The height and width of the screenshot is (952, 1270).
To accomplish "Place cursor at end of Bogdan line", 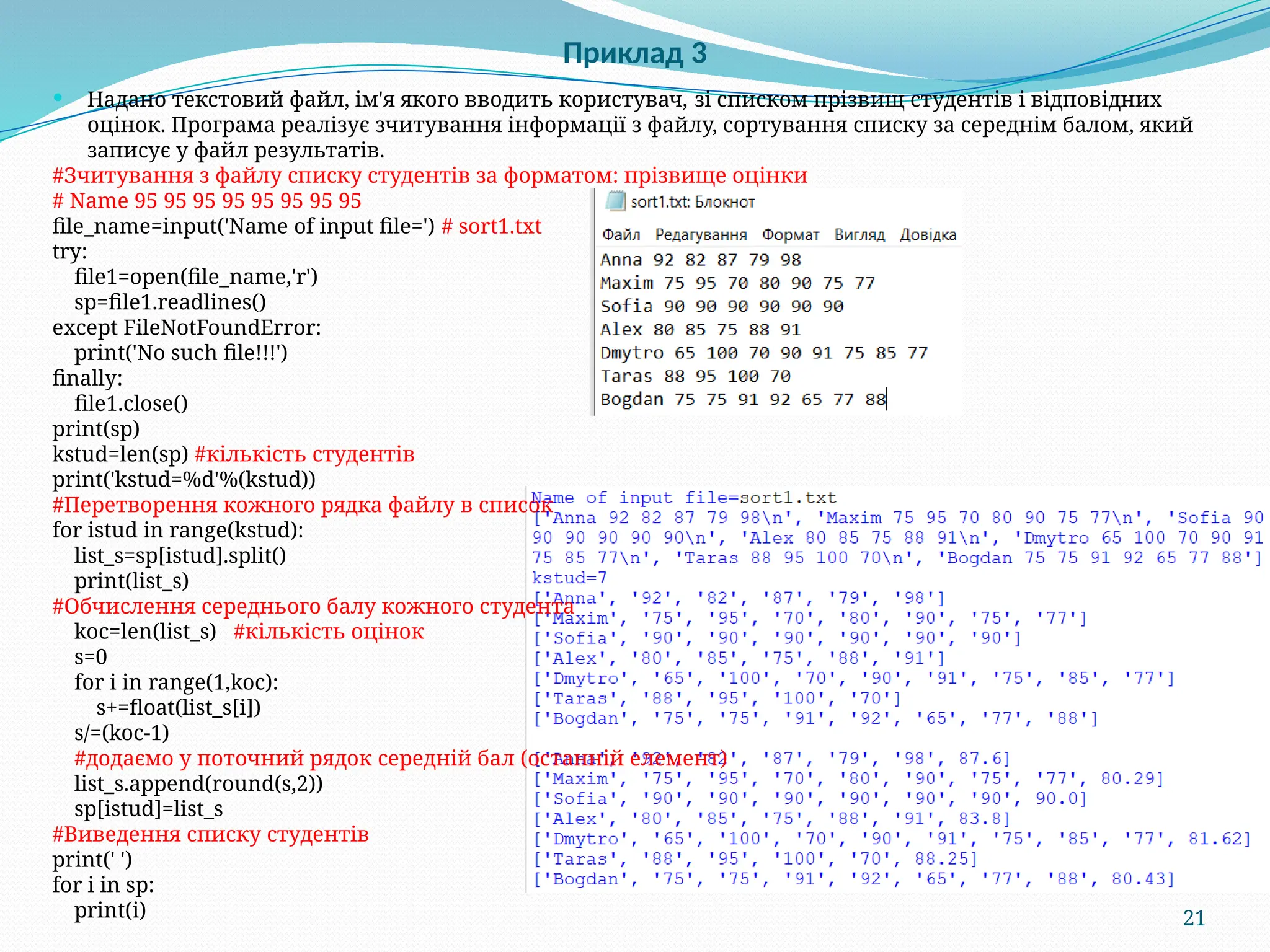I will point(887,399).
